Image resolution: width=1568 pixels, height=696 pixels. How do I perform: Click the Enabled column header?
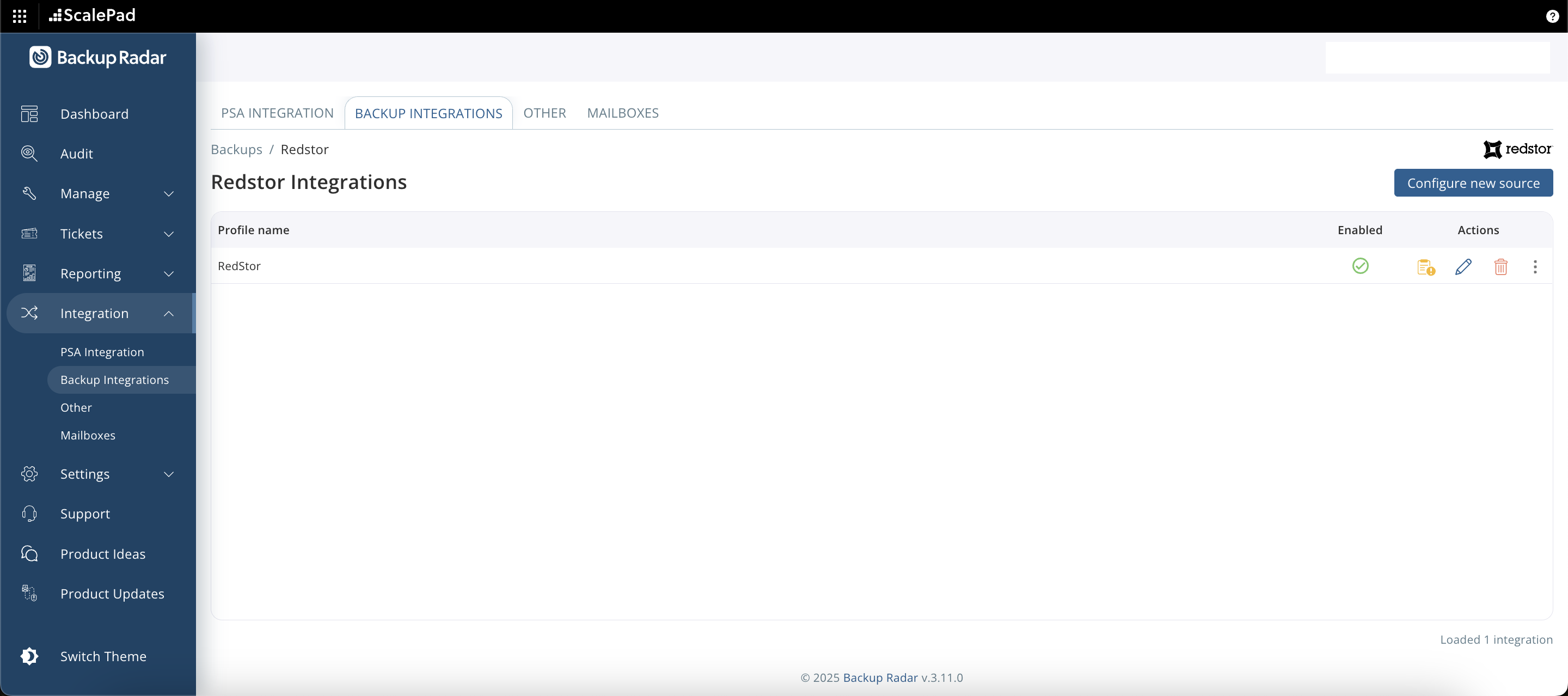[1360, 230]
